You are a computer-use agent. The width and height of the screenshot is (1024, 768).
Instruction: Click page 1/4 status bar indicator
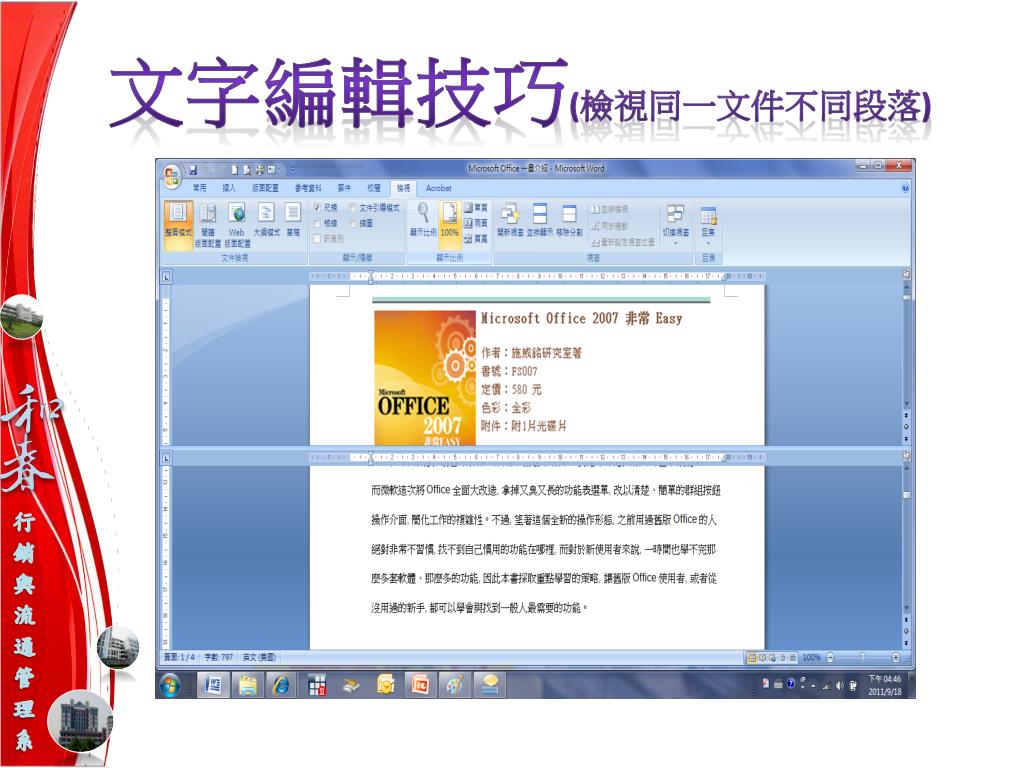point(179,658)
